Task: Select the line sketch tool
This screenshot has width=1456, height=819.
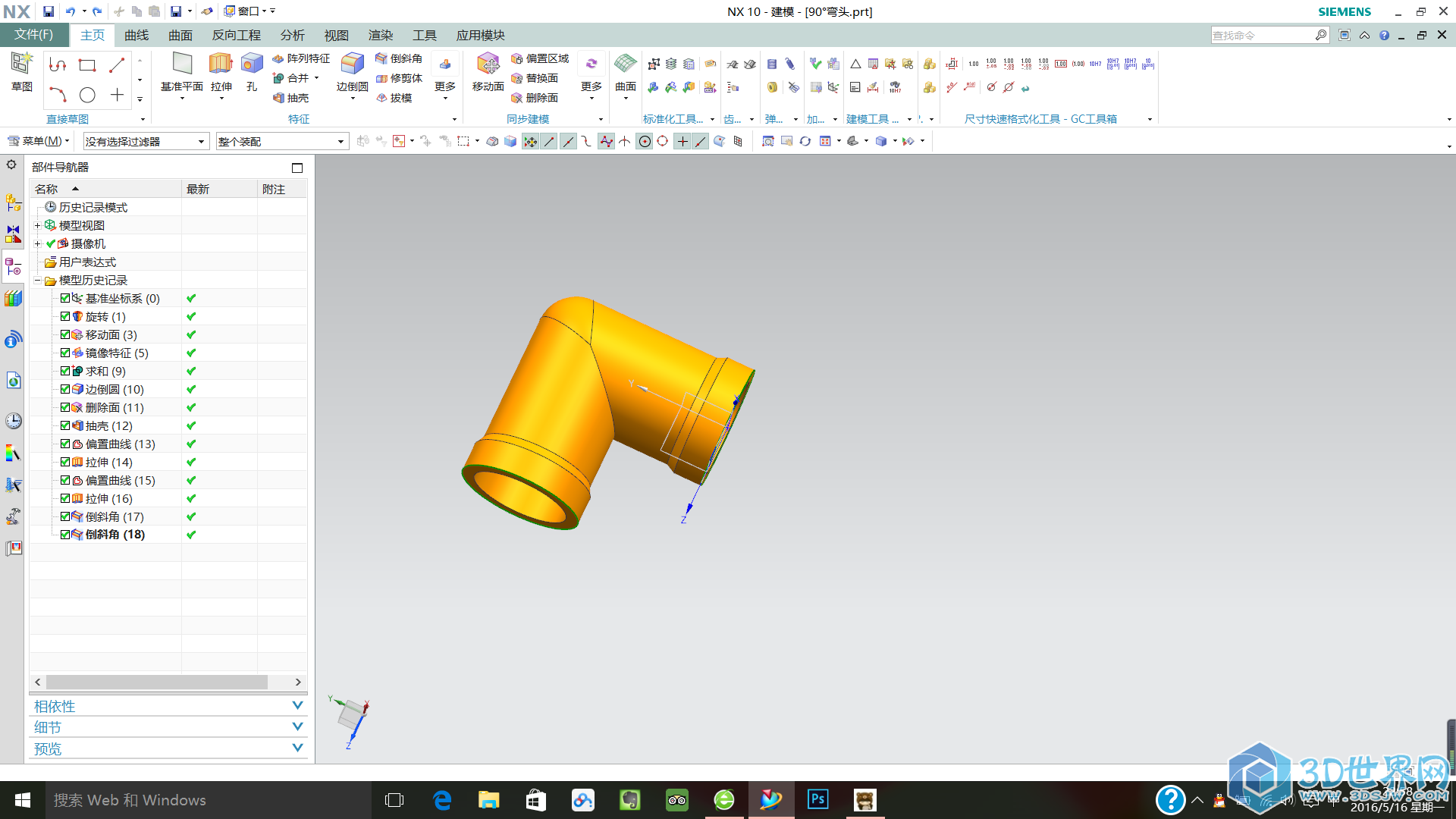Action: 117,65
